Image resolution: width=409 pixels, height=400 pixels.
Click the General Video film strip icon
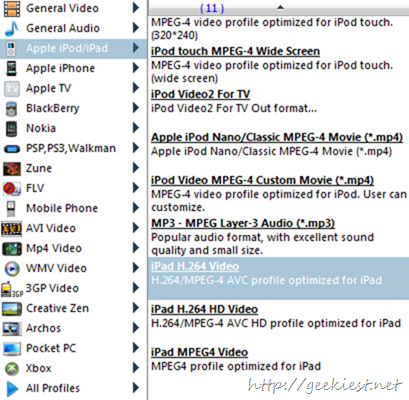coord(12,8)
